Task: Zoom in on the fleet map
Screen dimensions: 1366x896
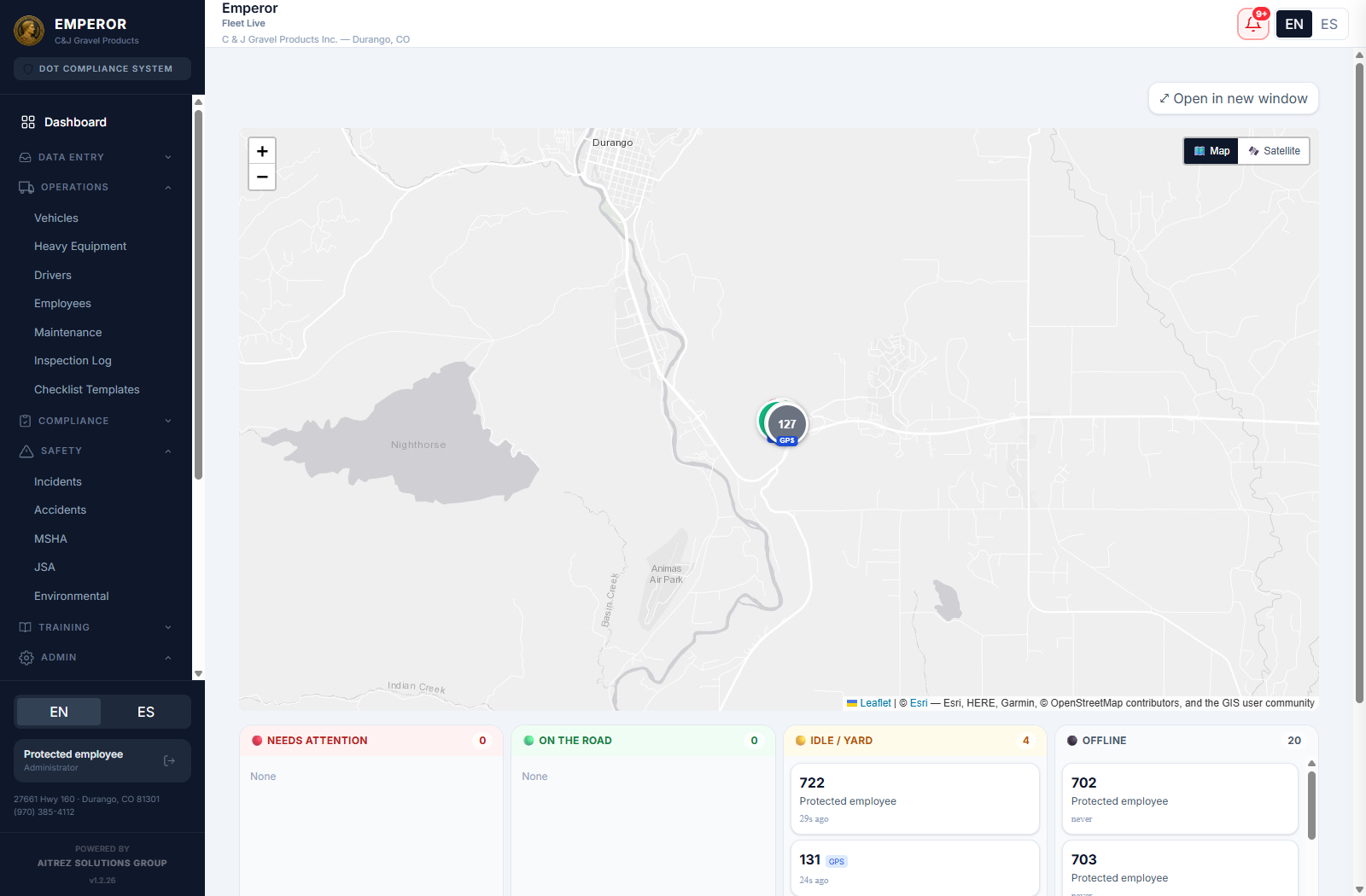Action: click(x=262, y=151)
